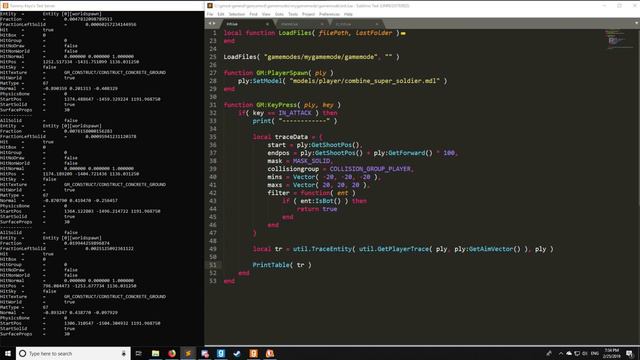640x360 pixels.
Task: Click the util.TraceEntity call
Action: tap(322, 249)
